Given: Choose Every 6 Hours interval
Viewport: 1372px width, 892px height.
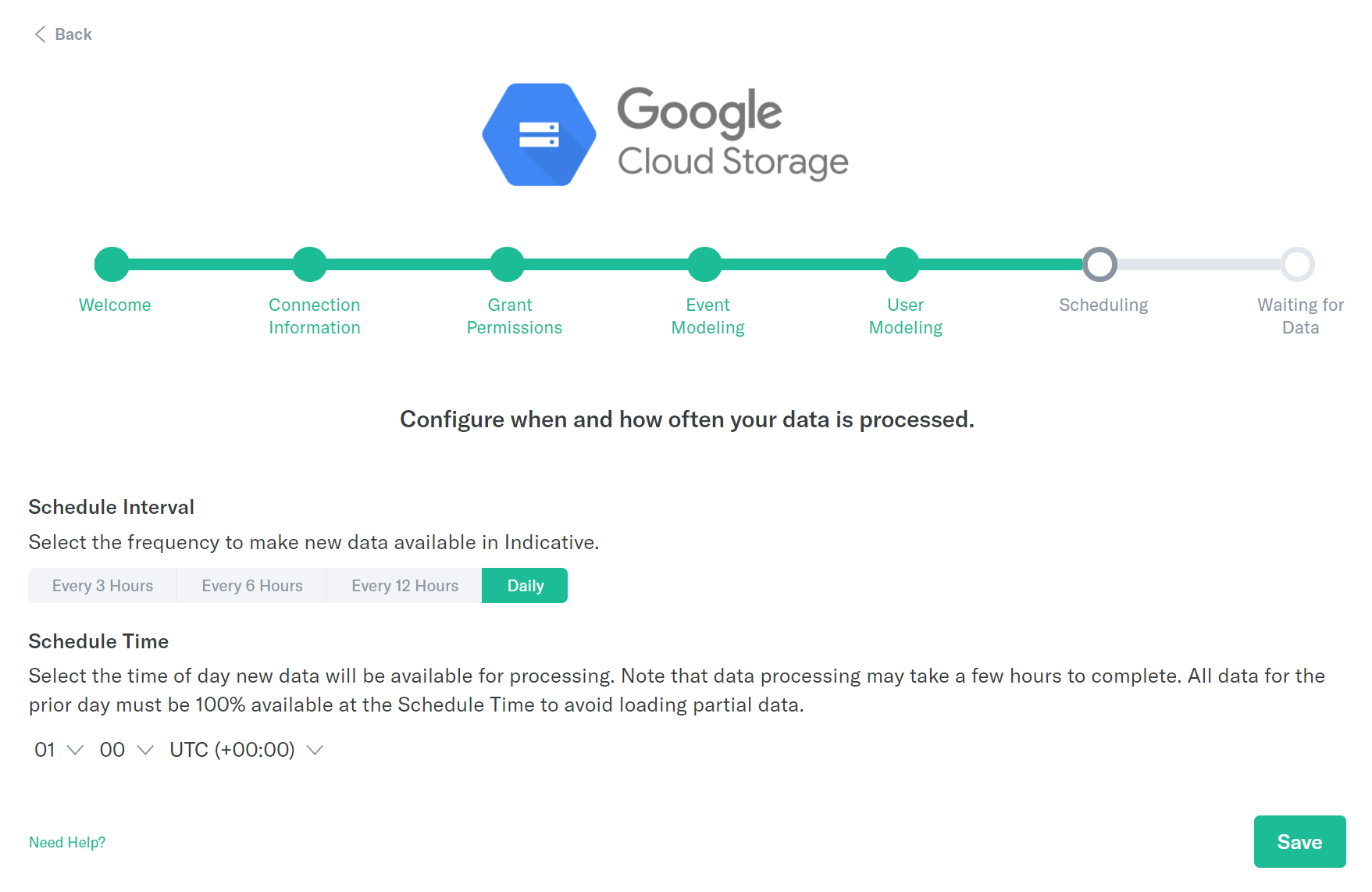Looking at the screenshot, I should coord(251,586).
